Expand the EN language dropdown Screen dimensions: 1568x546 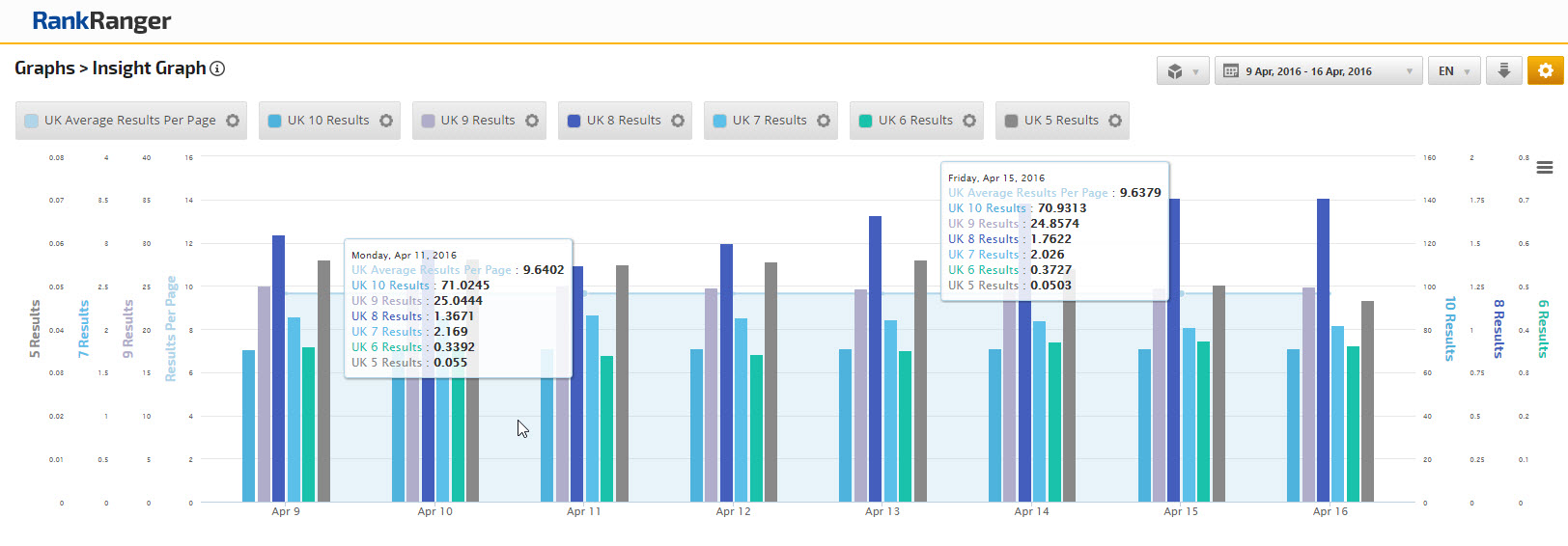point(1453,71)
